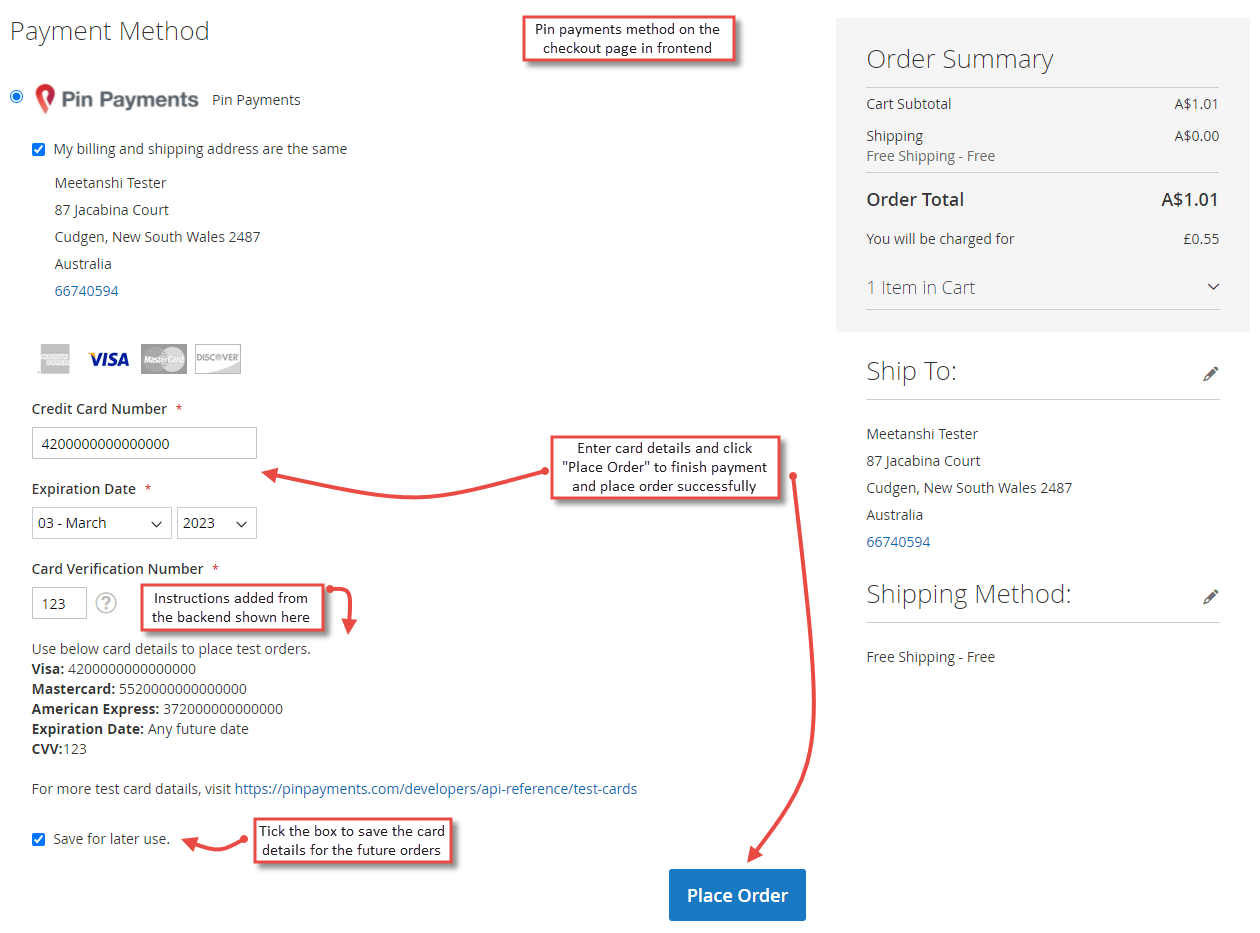Screen dimensions: 1260x933
Task: Click the Card Verification Number input field
Action: click(58, 602)
